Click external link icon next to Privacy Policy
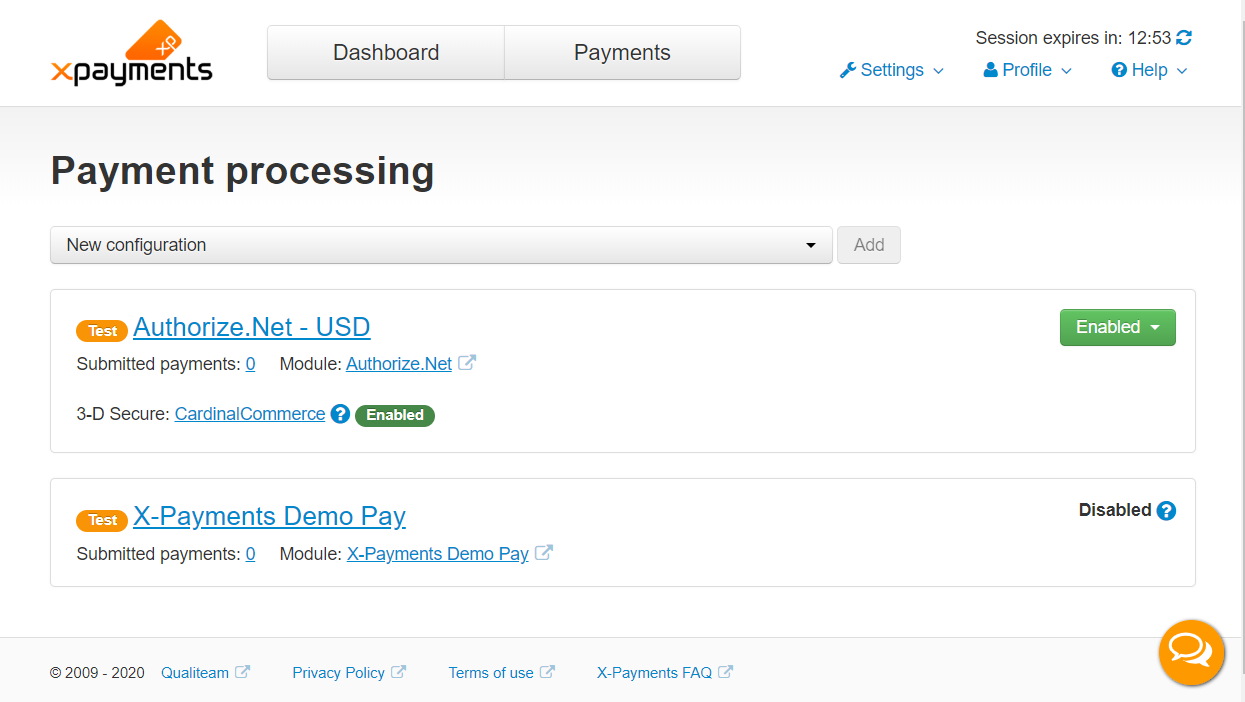 398,672
